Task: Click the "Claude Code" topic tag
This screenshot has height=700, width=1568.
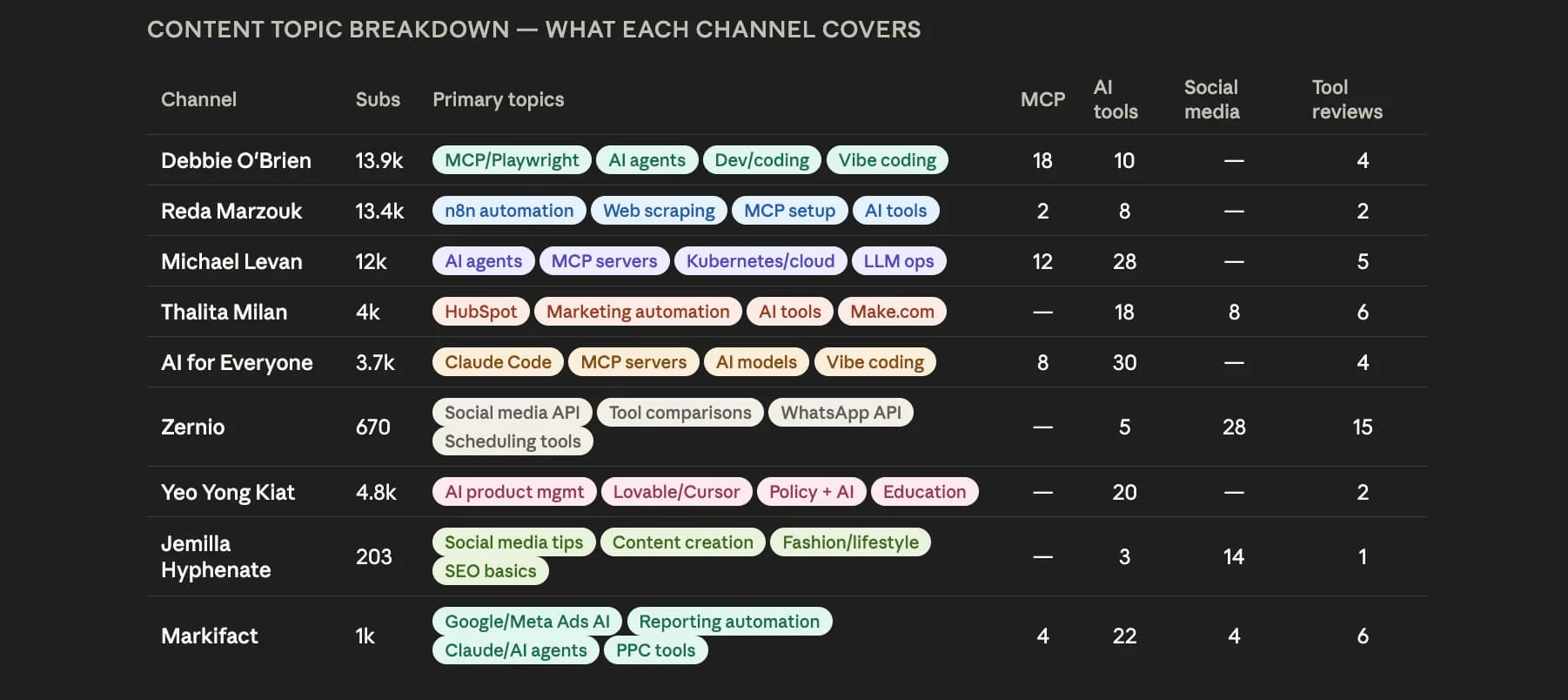Action: tap(498, 362)
